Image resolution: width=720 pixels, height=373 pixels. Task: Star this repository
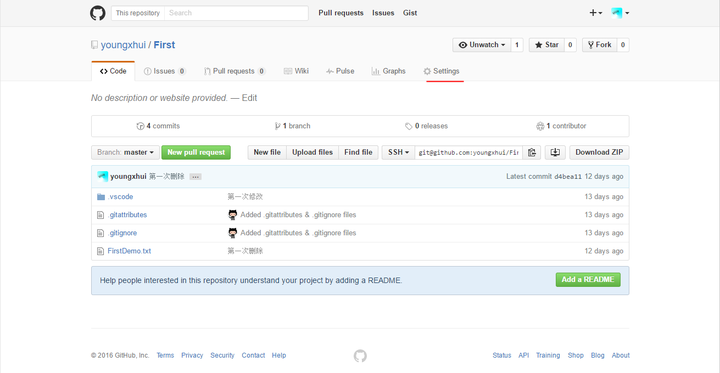point(546,45)
